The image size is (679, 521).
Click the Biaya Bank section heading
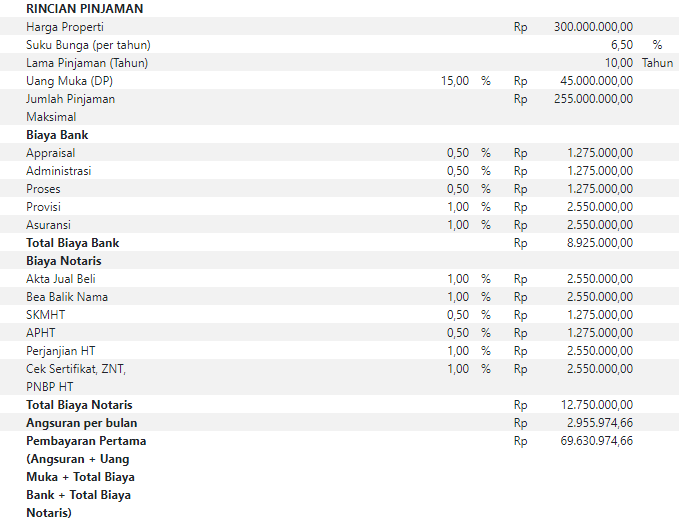(x=57, y=135)
